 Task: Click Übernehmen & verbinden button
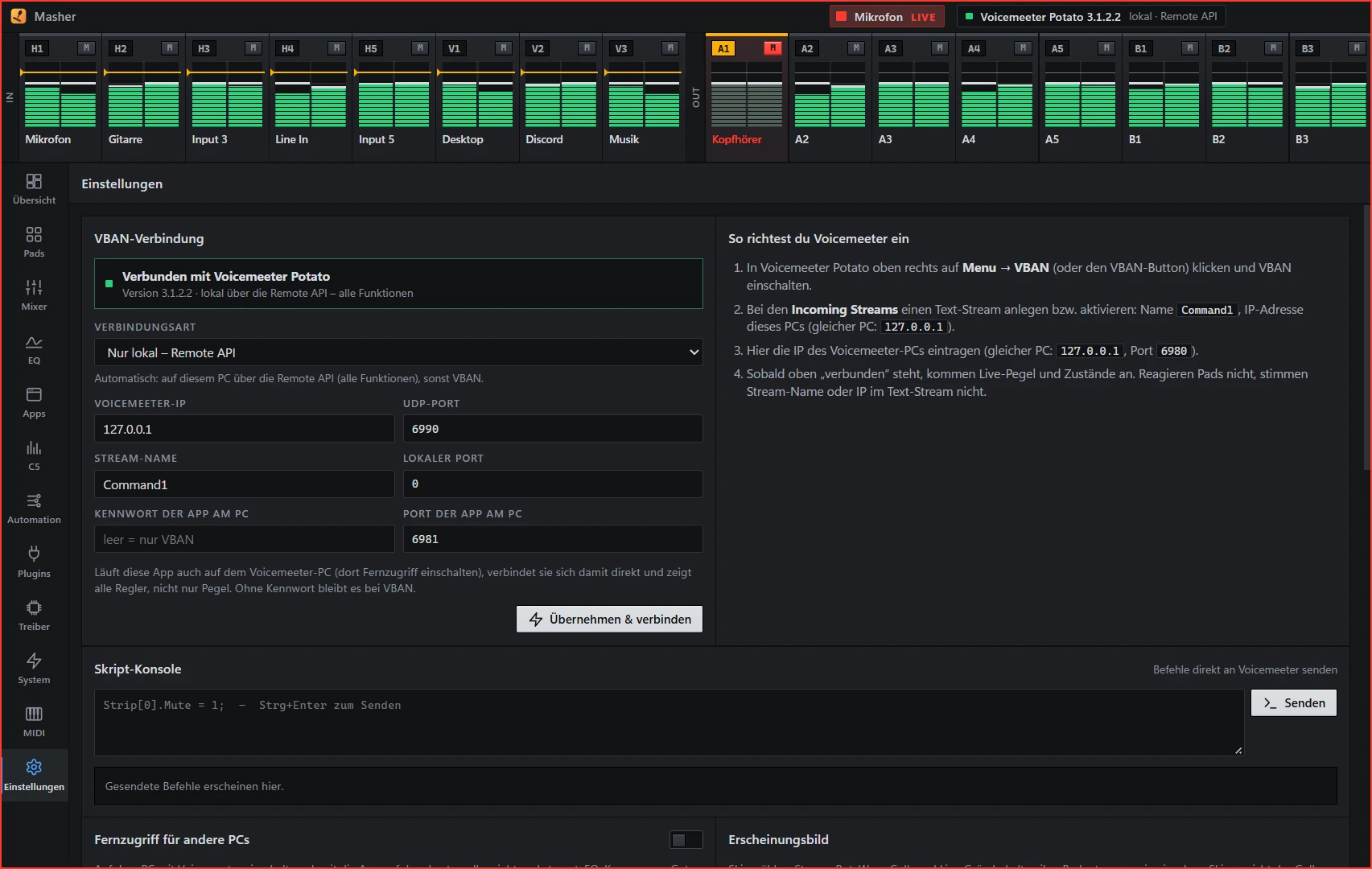pyautogui.click(x=609, y=620)
